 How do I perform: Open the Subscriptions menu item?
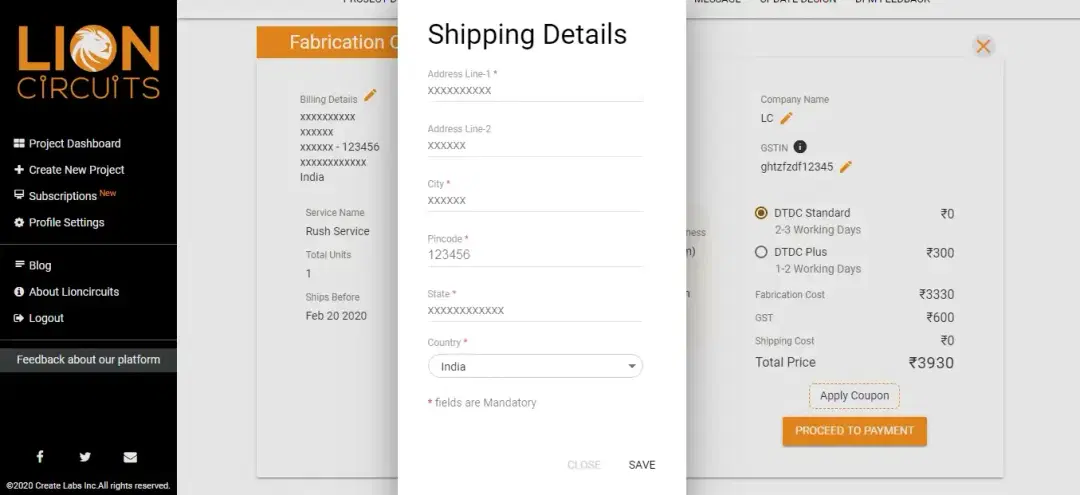65,196
